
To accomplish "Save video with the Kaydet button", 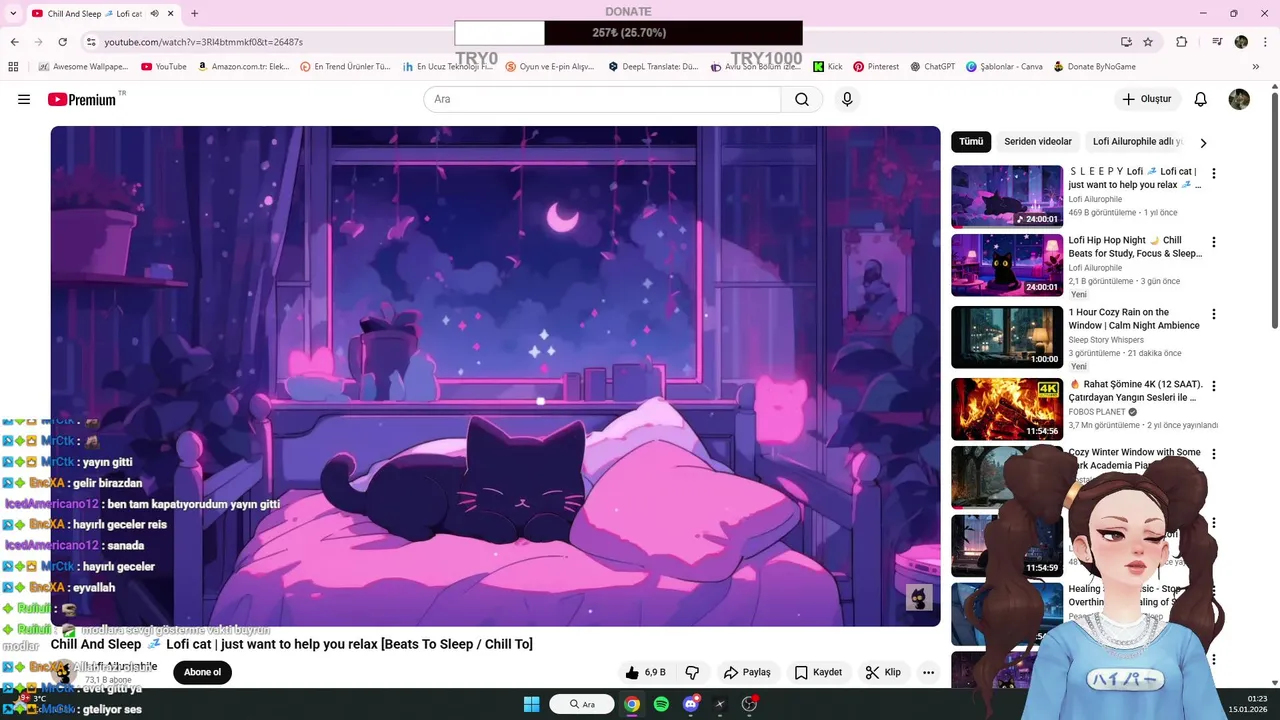I will pos(818,672).
